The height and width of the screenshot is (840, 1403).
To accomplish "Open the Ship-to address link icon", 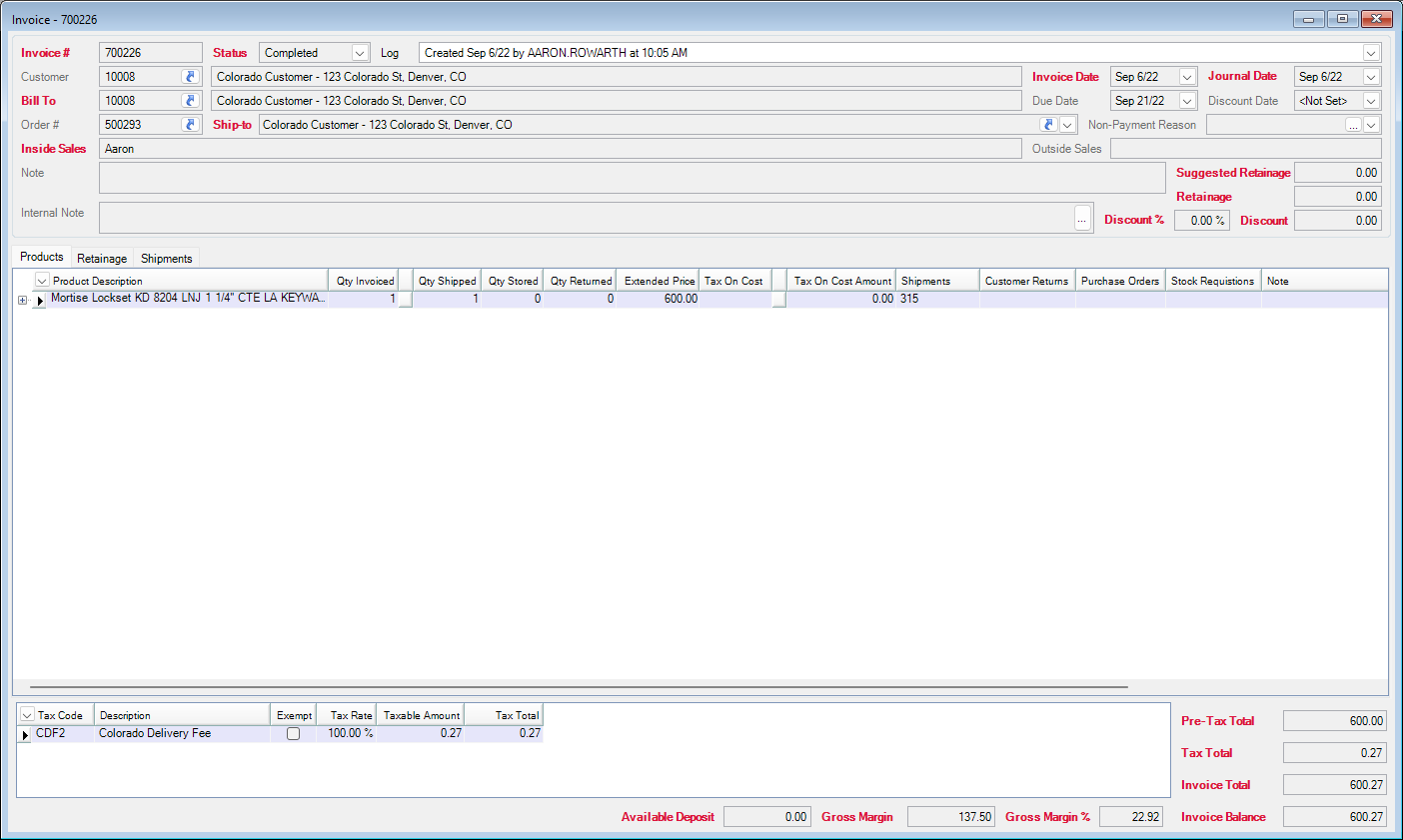I will click(1048, 125).
